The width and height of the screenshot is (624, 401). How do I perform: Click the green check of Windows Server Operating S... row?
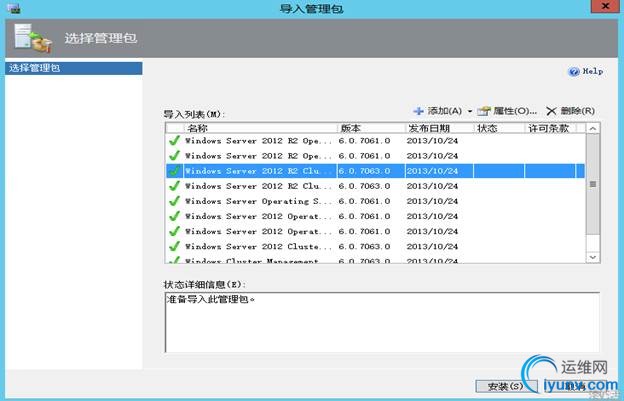coord(174,201)
